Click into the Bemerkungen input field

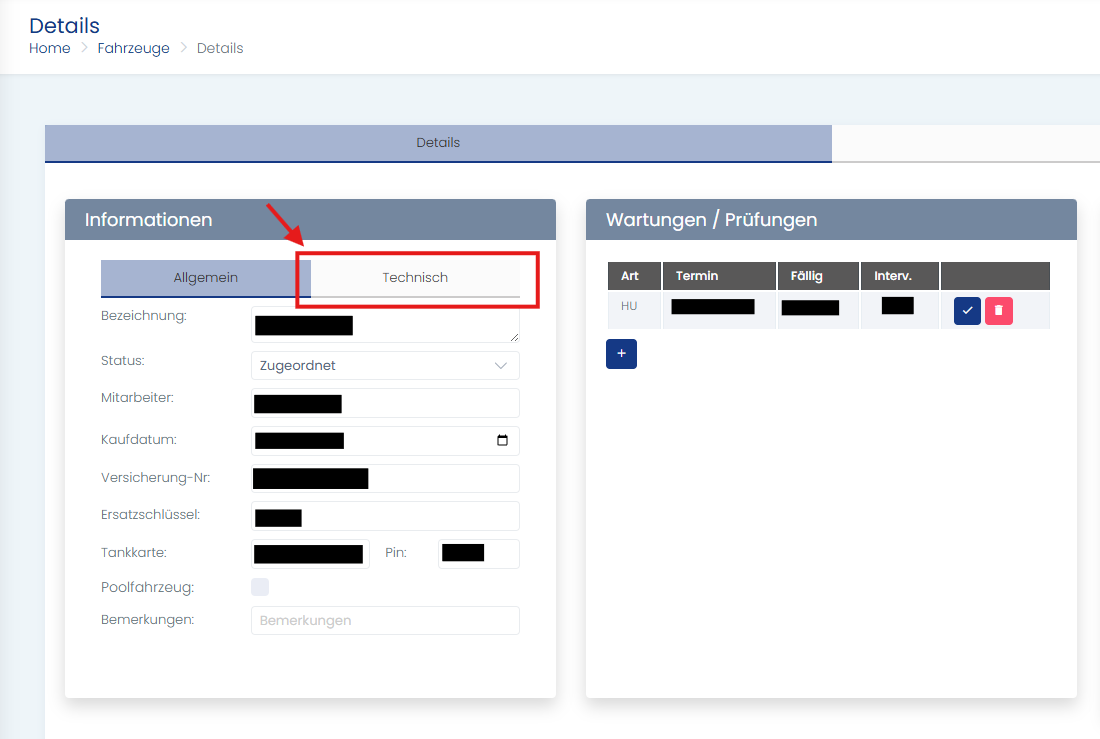click(385, 621)
